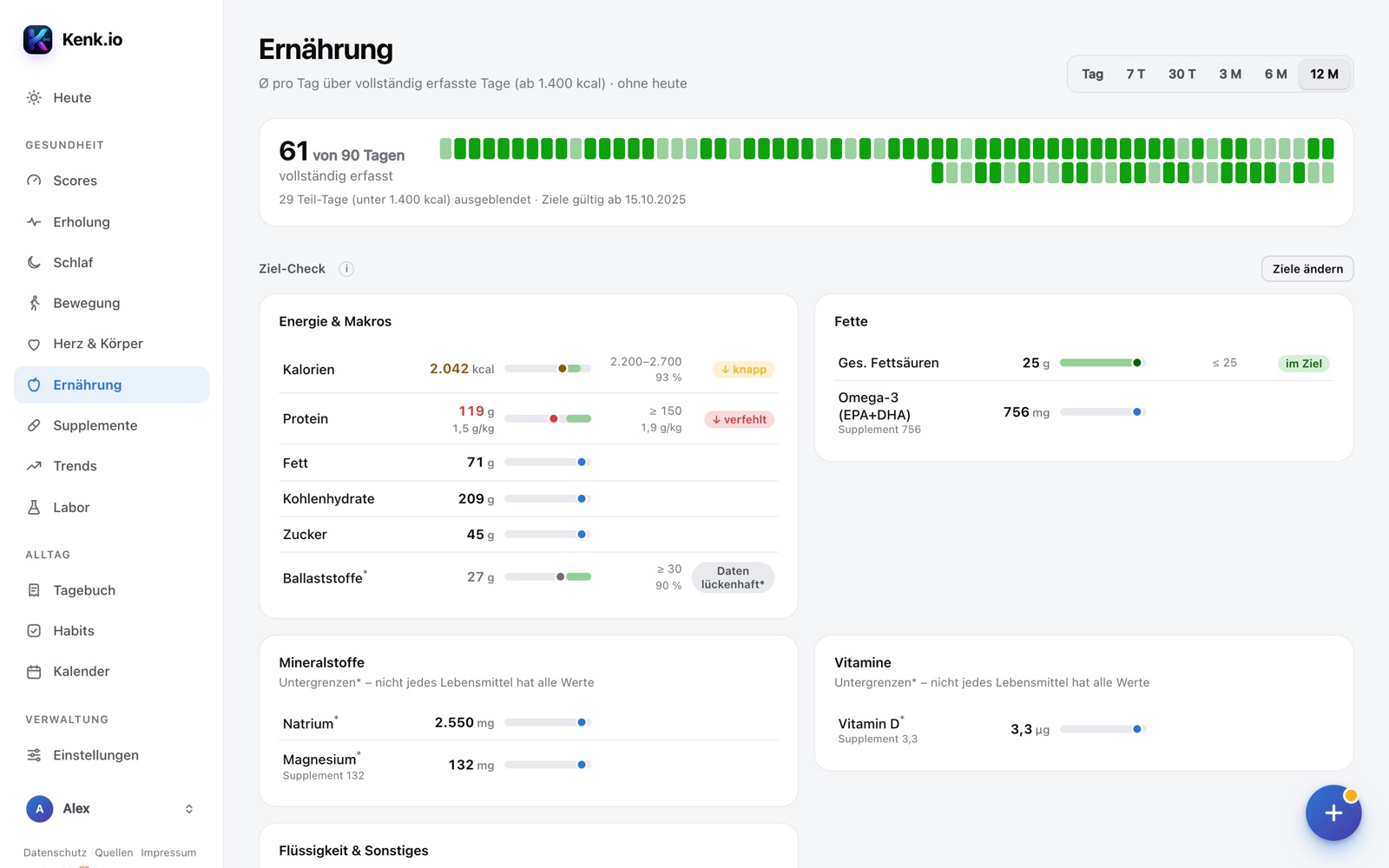The height and width of the screenshot is (868, 1389).
Task: Click the Natrium value 2.550 mg
Action: click(x=464, y=723)
